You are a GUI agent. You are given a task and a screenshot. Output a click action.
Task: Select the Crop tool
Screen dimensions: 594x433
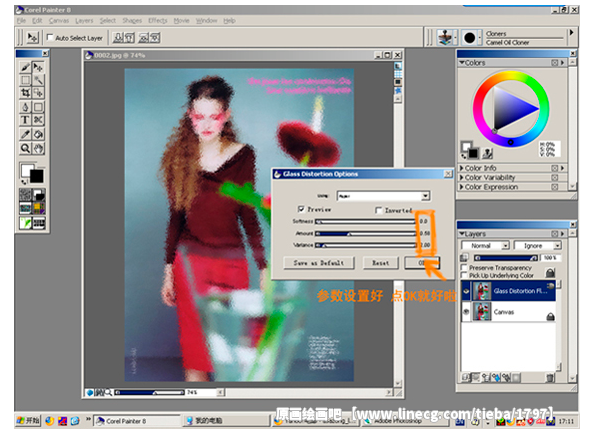tap(25, 93)
